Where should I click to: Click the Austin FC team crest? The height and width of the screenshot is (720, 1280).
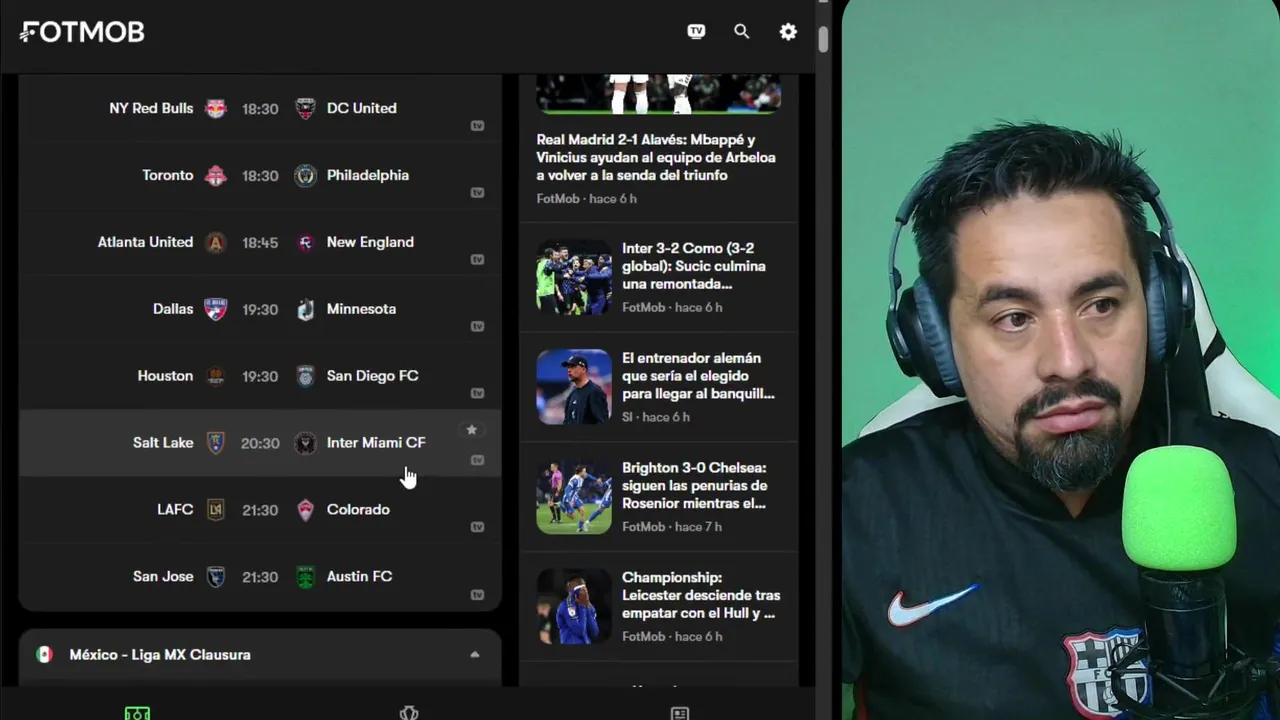(305, 577)
